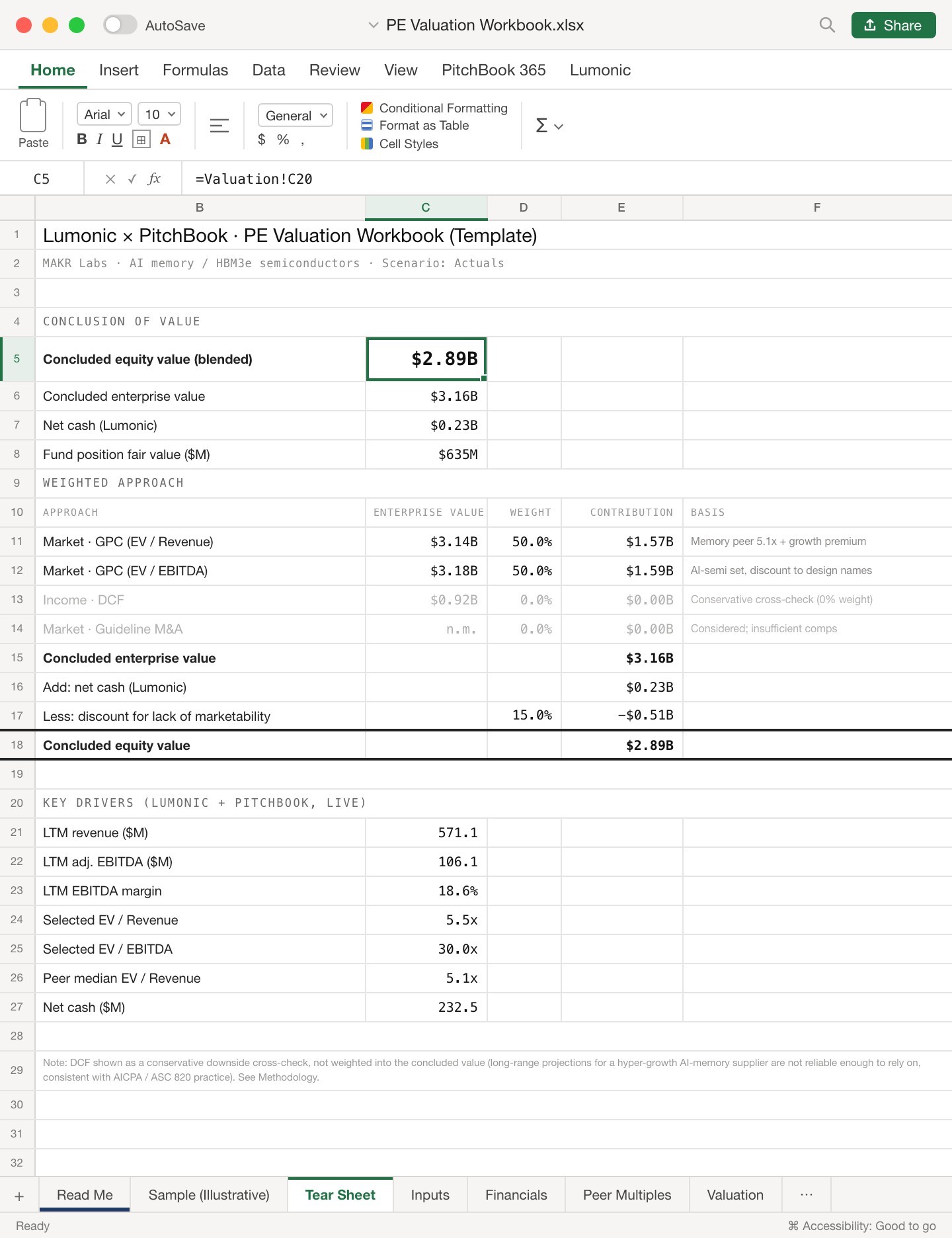Viewport: 952px width, 1238px height.
Task: Open the PitchBook 365 ribbon tab
Action: [x=494, y=70]
